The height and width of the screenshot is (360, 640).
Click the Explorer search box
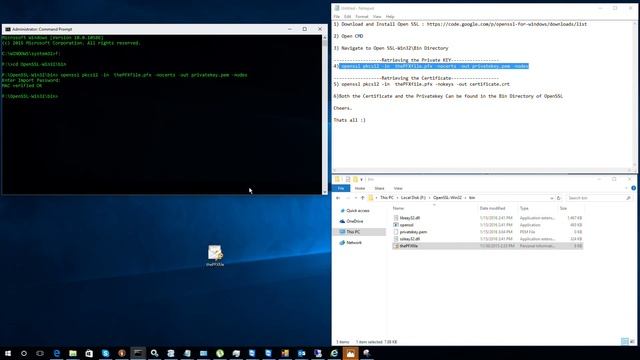pyautogui.click(x=599, y=198)
